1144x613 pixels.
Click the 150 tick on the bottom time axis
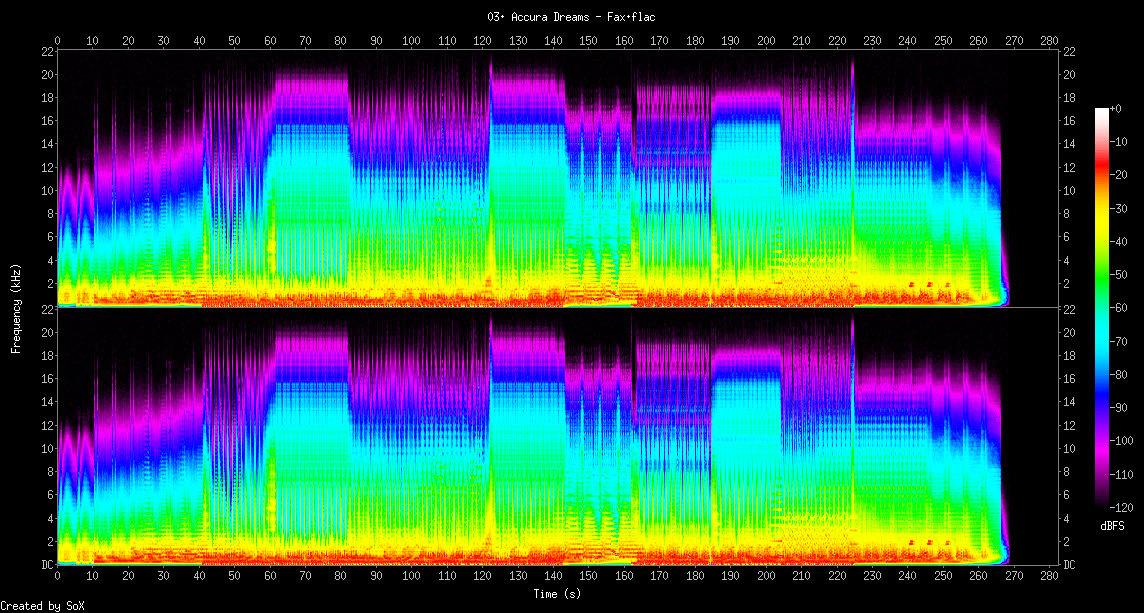(588, 577)
